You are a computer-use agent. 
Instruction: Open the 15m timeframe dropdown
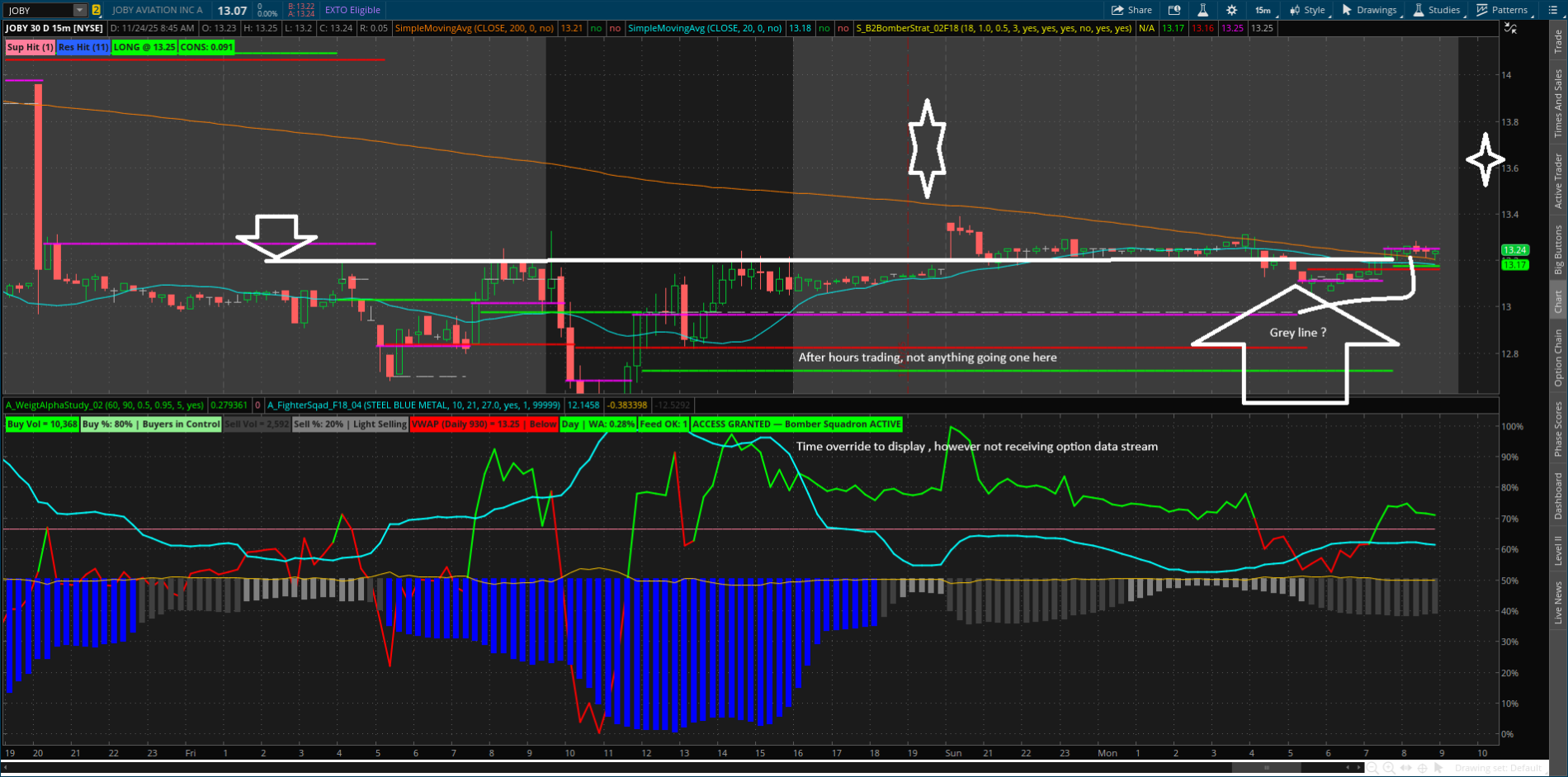point(1263,10)
